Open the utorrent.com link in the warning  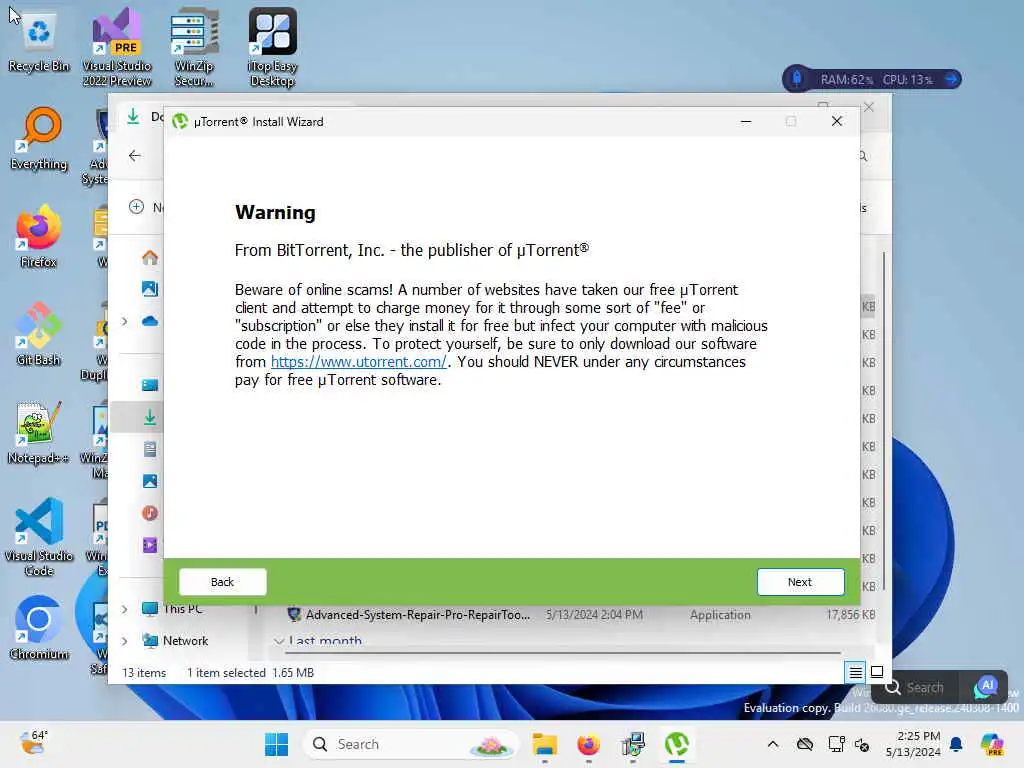pyautogui.click(x=359, y=362)
